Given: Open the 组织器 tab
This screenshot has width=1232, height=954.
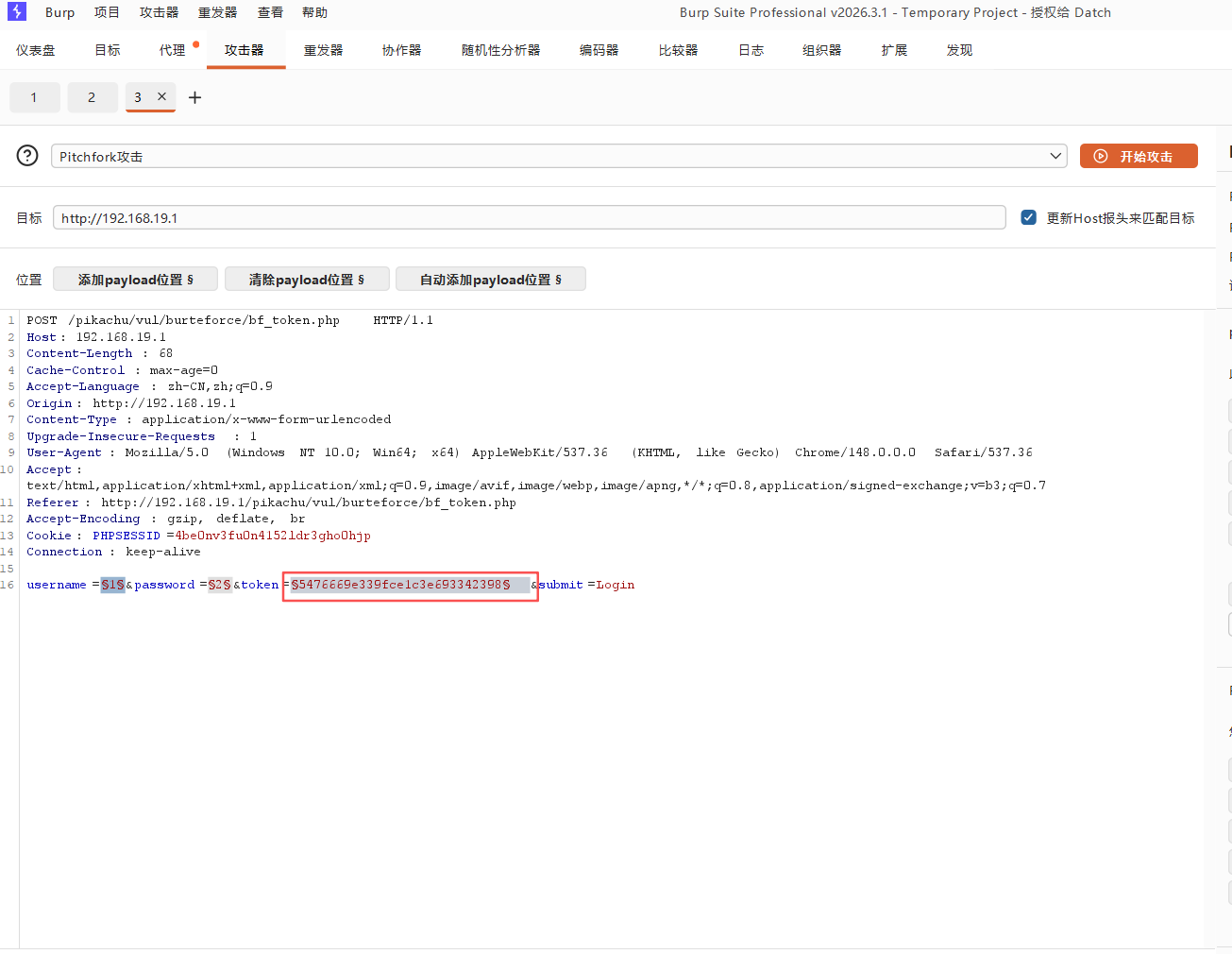Looking at the screenshot, I should (x=821, y=50).
